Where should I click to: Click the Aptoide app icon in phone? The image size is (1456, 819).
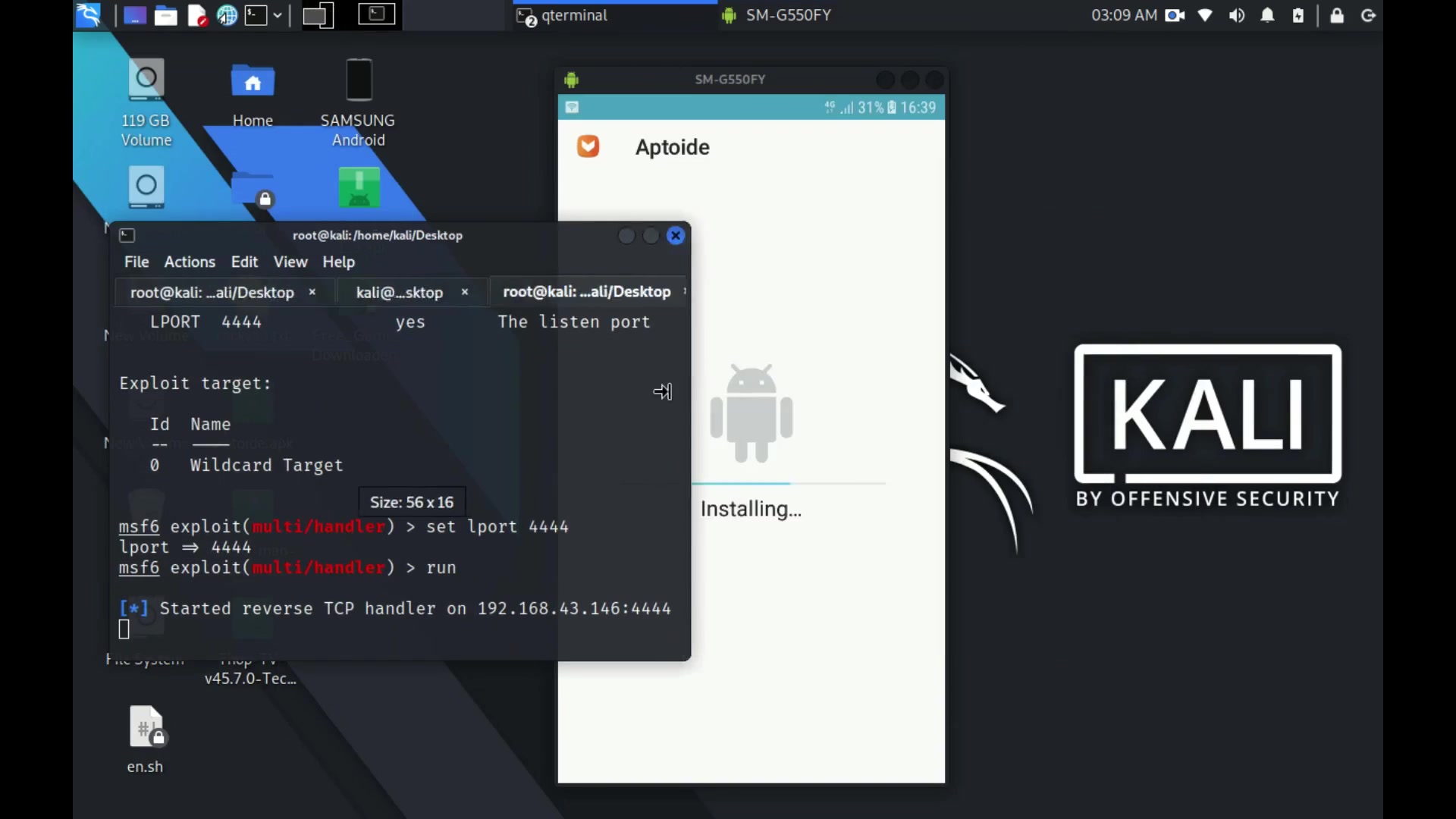pyautogui.click(x=588, y=146)
